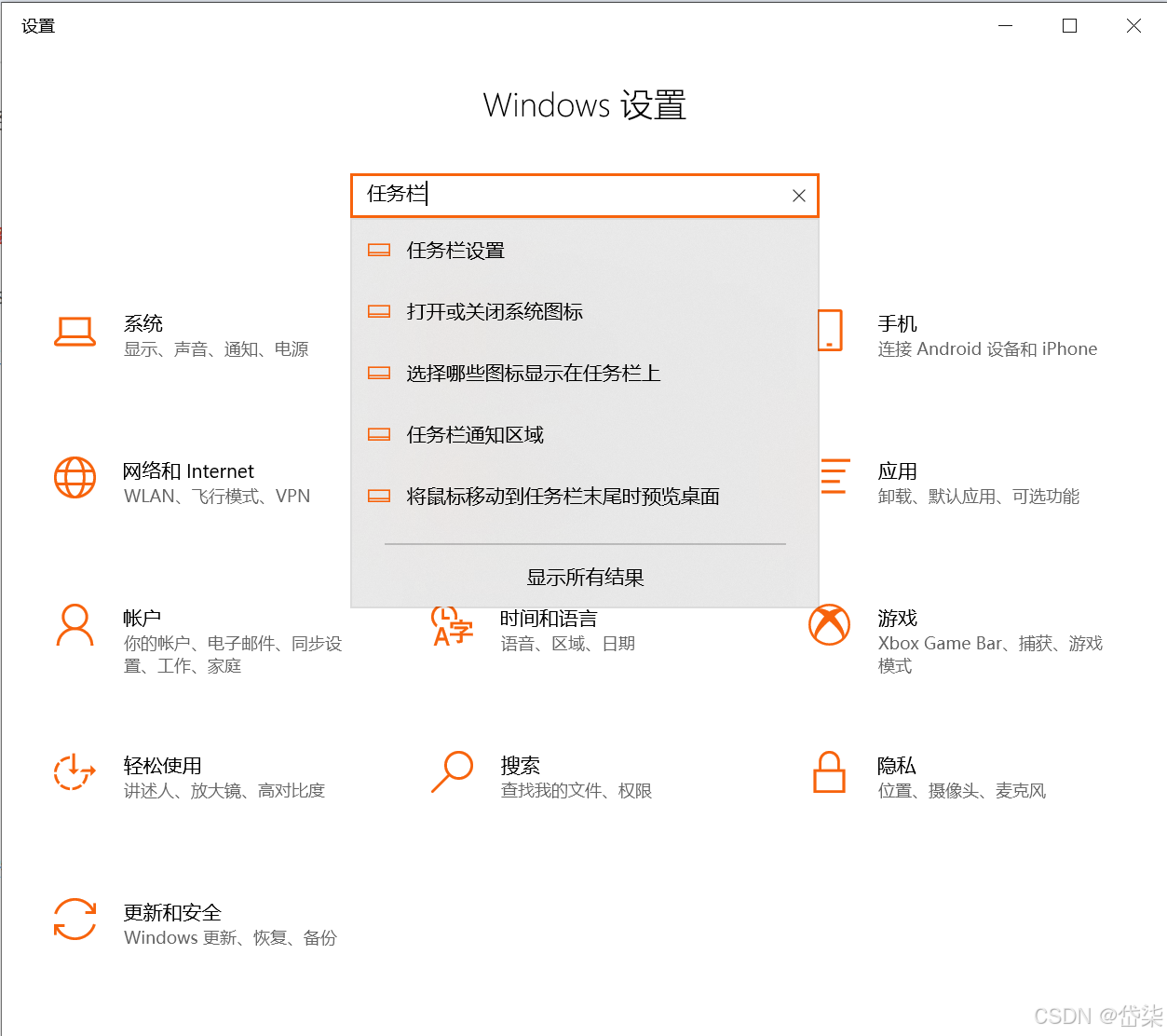Screen dimensions: 1167x1036
Task: Clear the search box with the X
Action: pos(798,196)
